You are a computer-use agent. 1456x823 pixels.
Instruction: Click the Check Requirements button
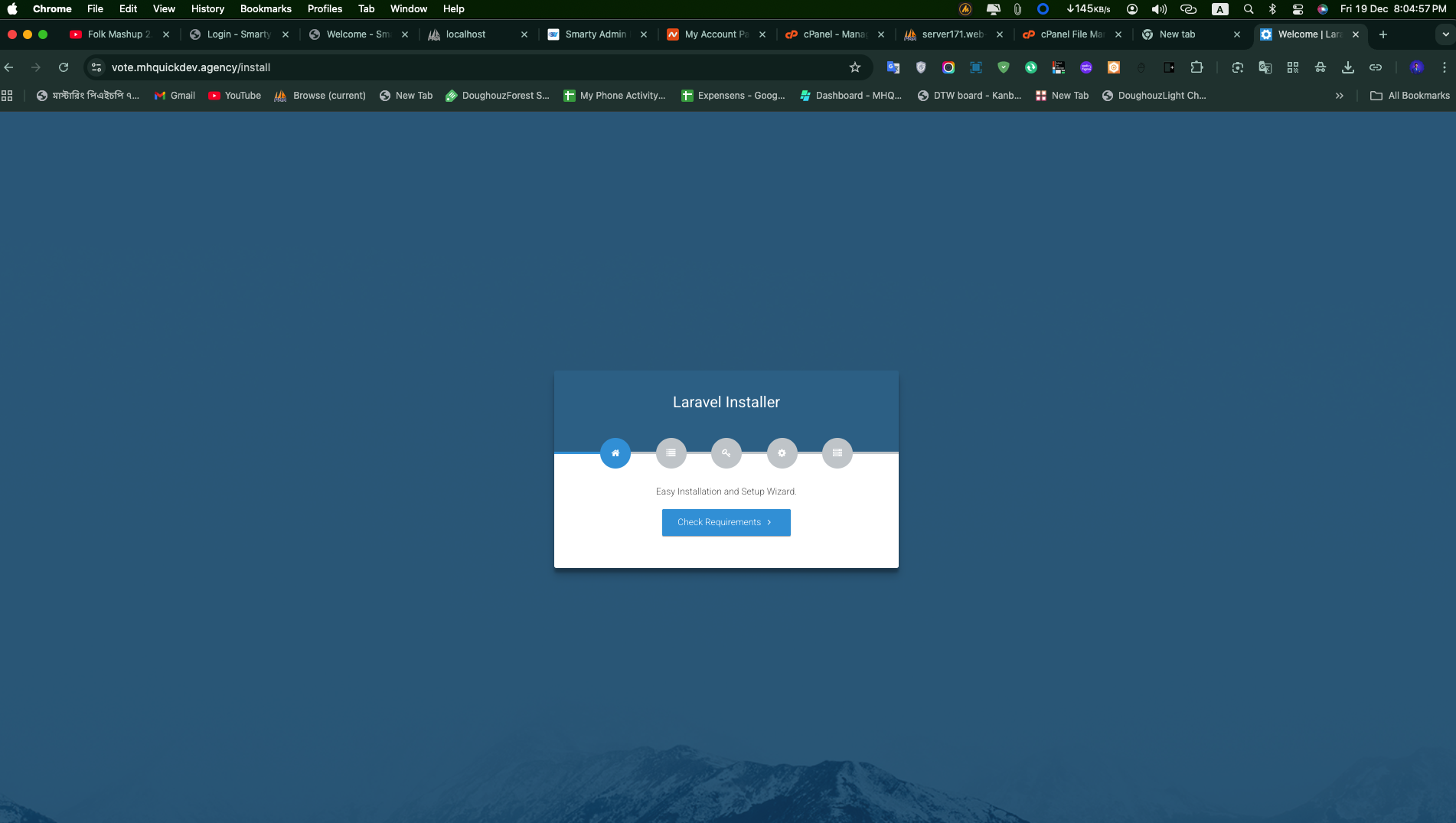726,522
